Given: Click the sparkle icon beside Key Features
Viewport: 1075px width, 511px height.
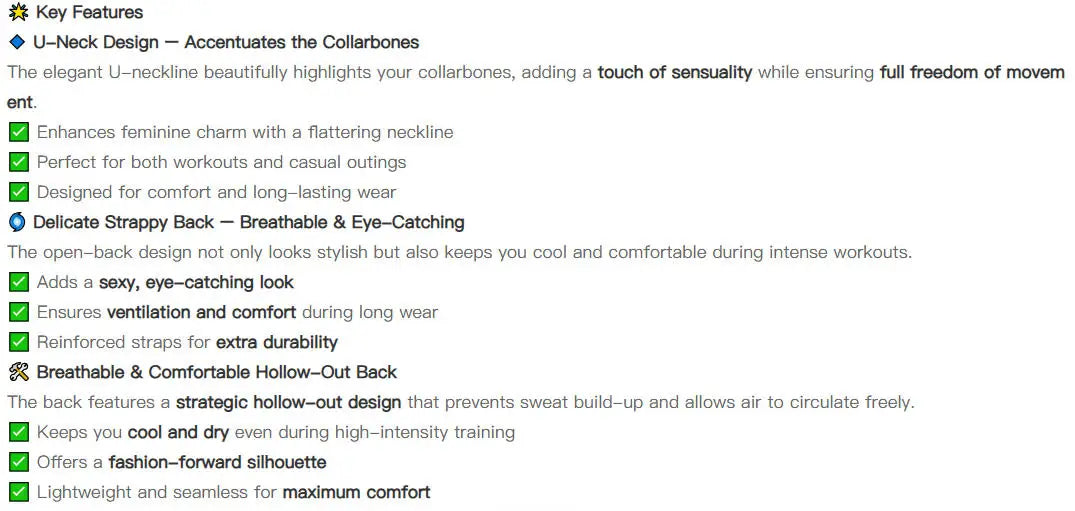Looking at the screenshot, I should pos(18,13).
